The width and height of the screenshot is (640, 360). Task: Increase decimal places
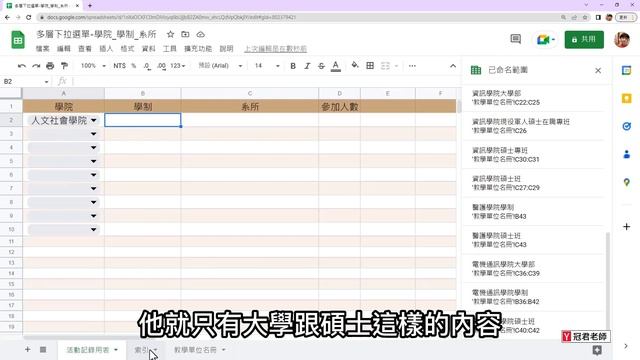point(161,66)
